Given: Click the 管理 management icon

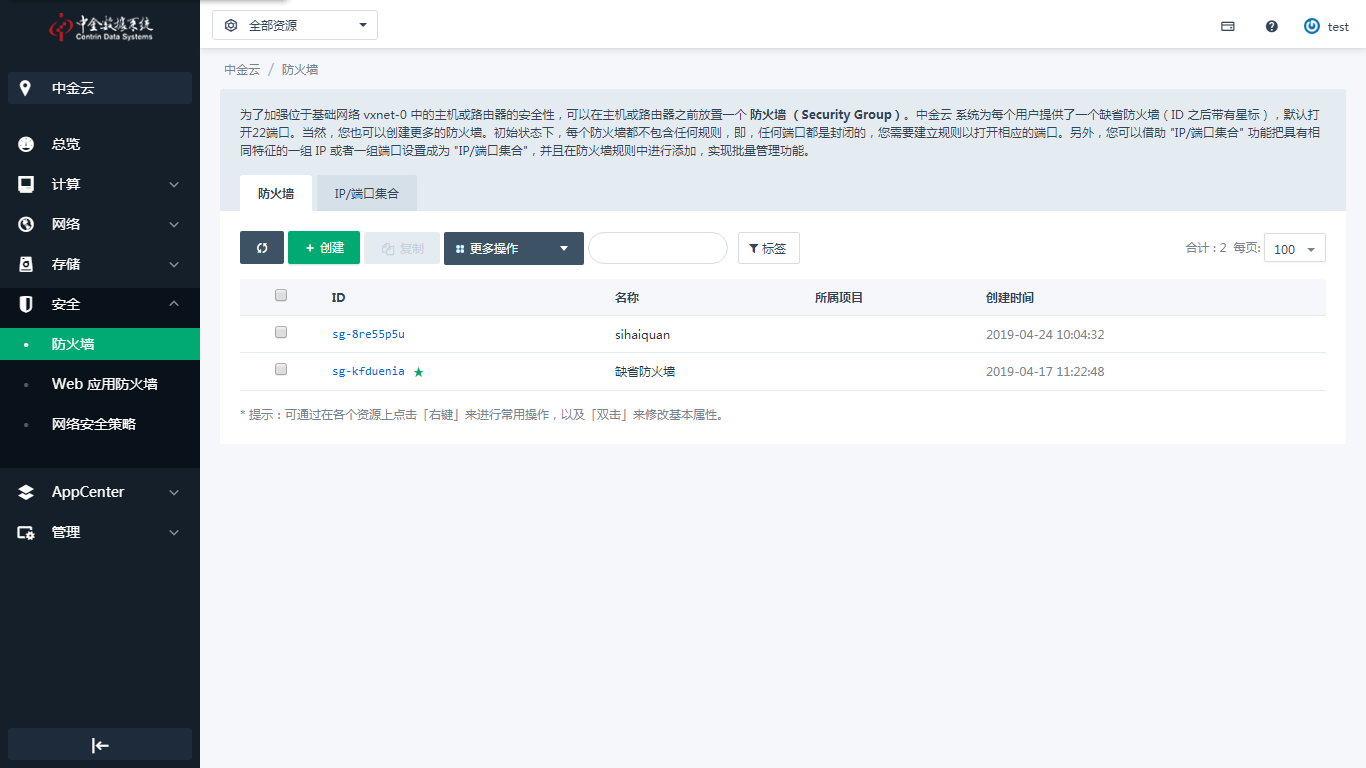Looking at the screenshot, I should tap(26, 532).
